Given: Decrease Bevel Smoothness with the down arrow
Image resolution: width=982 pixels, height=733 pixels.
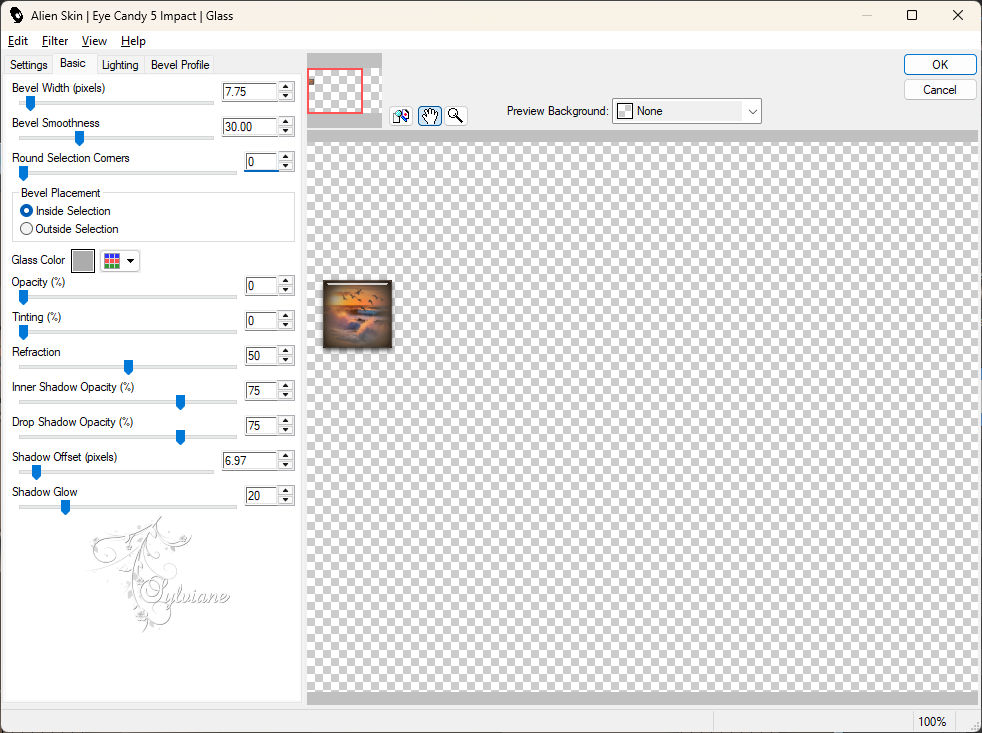Looking at the screenshot, I should (286, 132).
